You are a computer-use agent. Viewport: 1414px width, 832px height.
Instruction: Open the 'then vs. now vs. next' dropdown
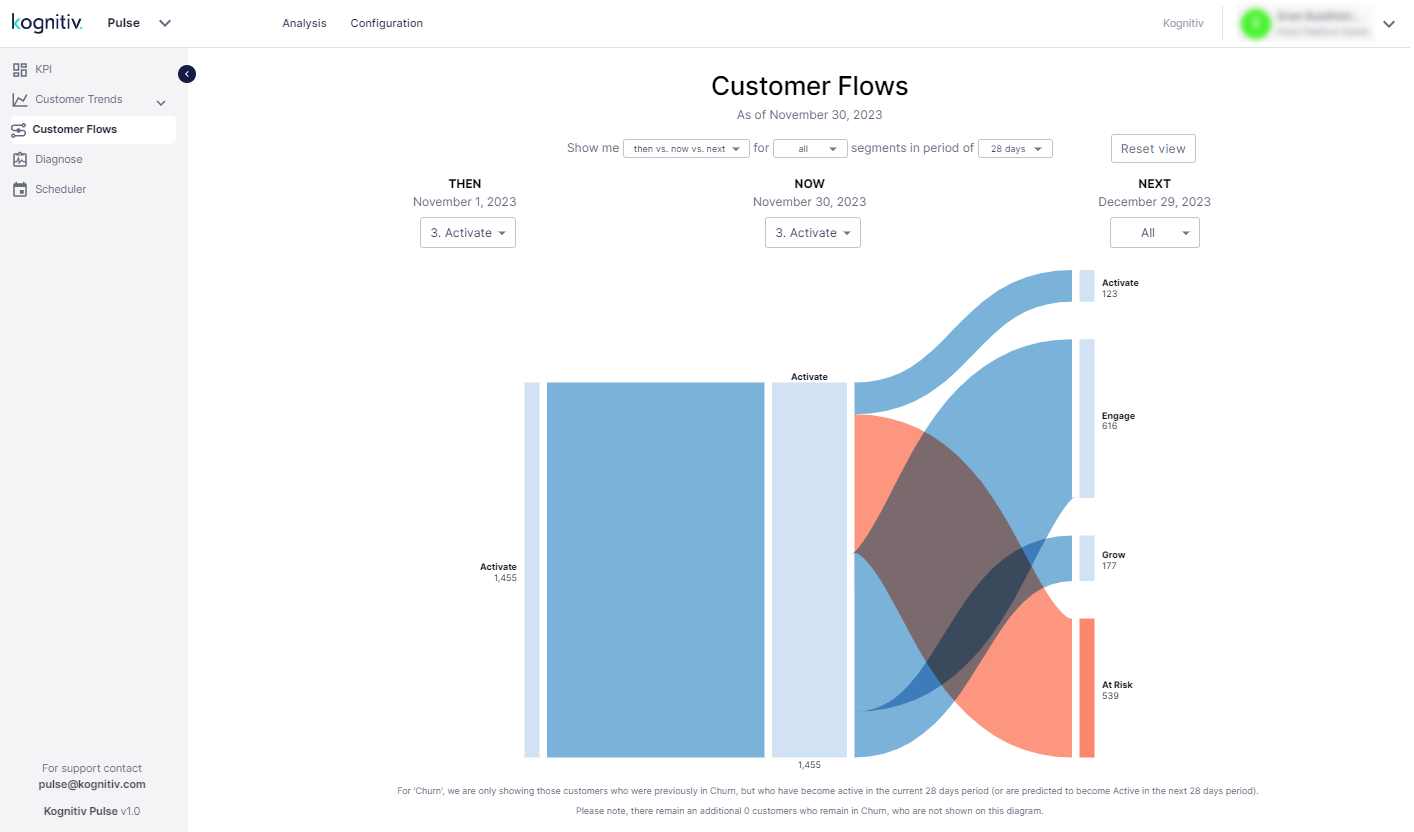pos(686,148)
